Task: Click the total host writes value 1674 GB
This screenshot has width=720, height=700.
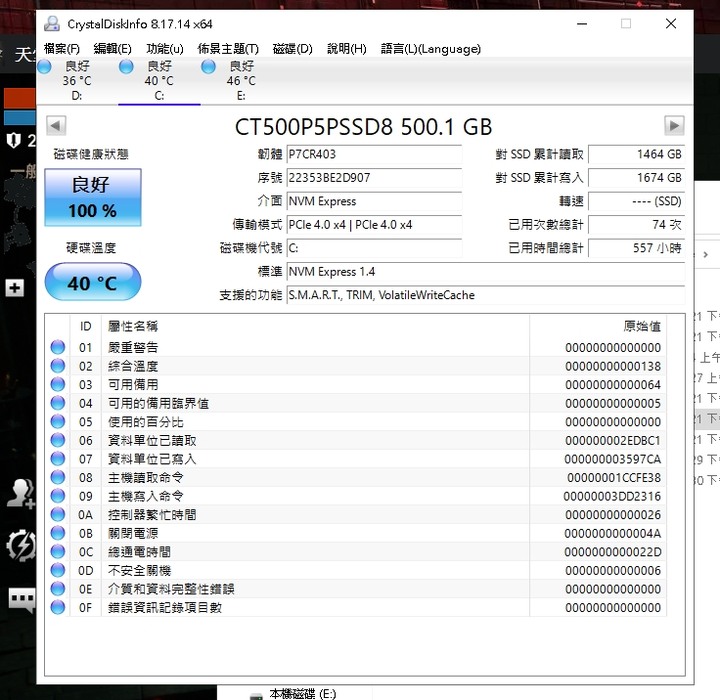Action: [636, 178]
